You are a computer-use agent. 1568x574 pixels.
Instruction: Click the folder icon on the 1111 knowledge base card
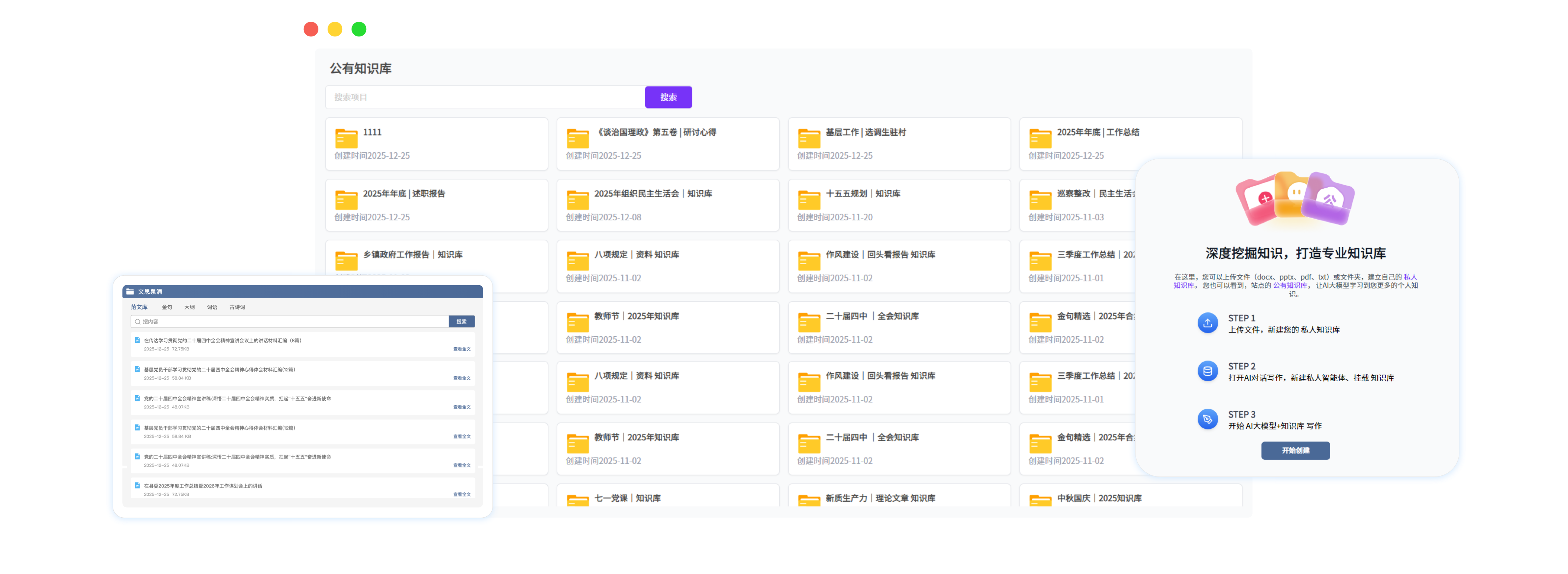pyautogui.click(x=346, y=138)
